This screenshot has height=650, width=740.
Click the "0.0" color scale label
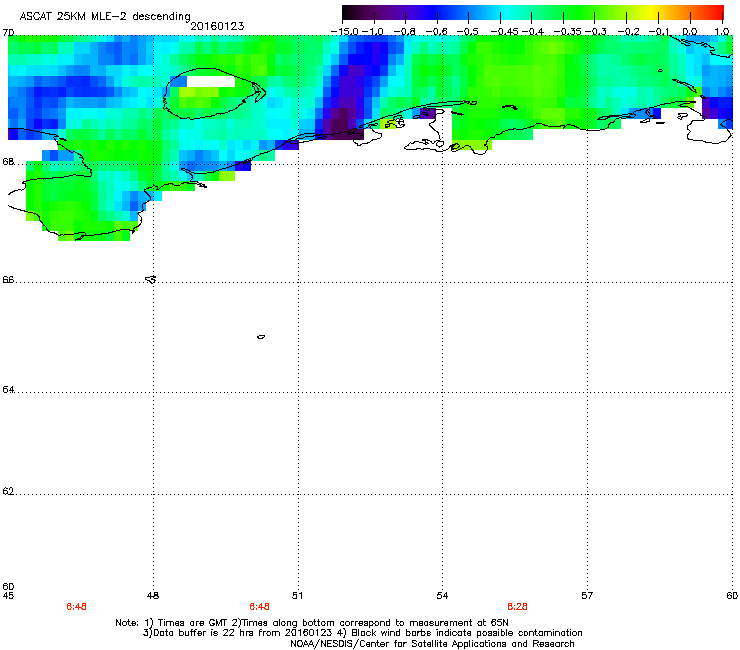click(690, 32)
